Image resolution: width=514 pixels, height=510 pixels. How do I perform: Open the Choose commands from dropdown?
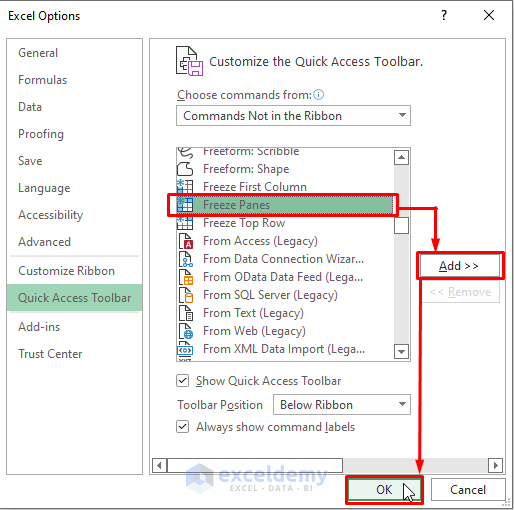click(x=293, y=116)
